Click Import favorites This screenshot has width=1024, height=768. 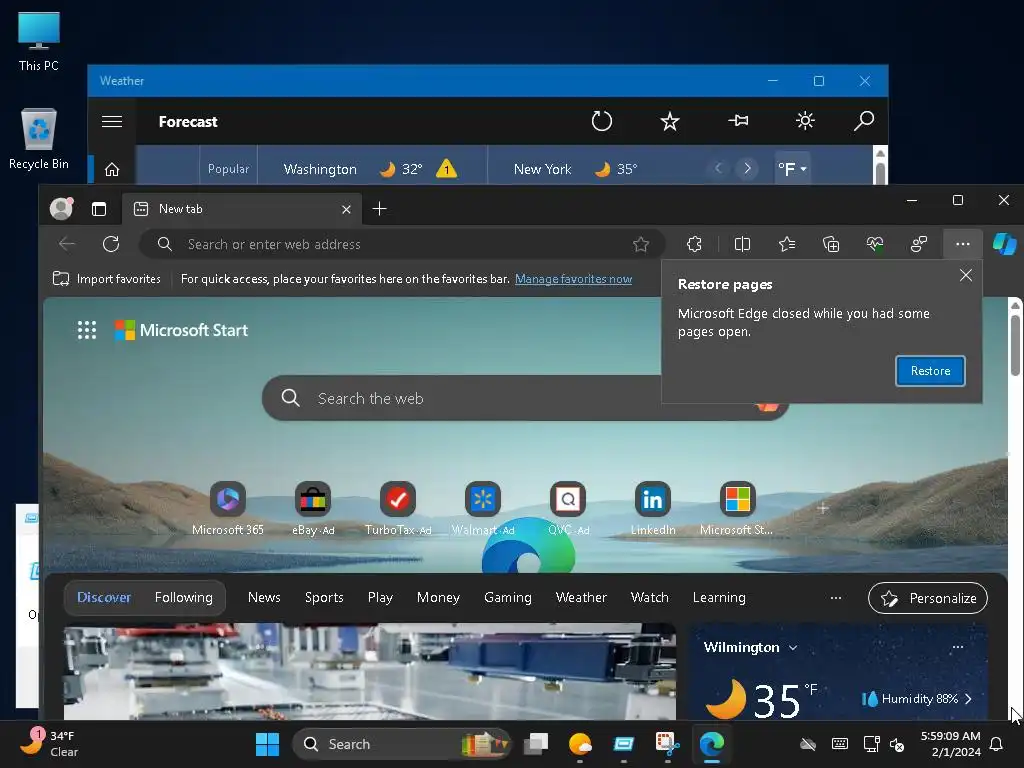click(x=106, y=279)
